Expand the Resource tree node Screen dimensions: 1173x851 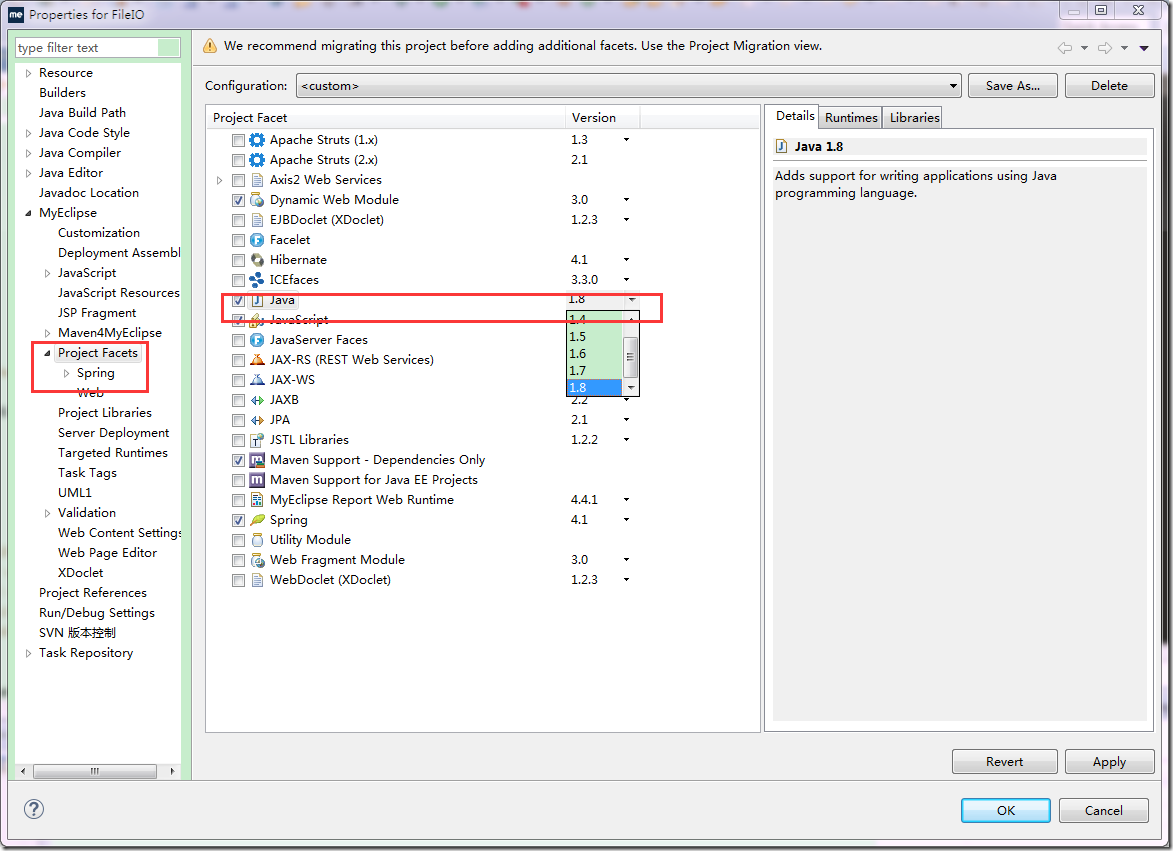[28, 73]
